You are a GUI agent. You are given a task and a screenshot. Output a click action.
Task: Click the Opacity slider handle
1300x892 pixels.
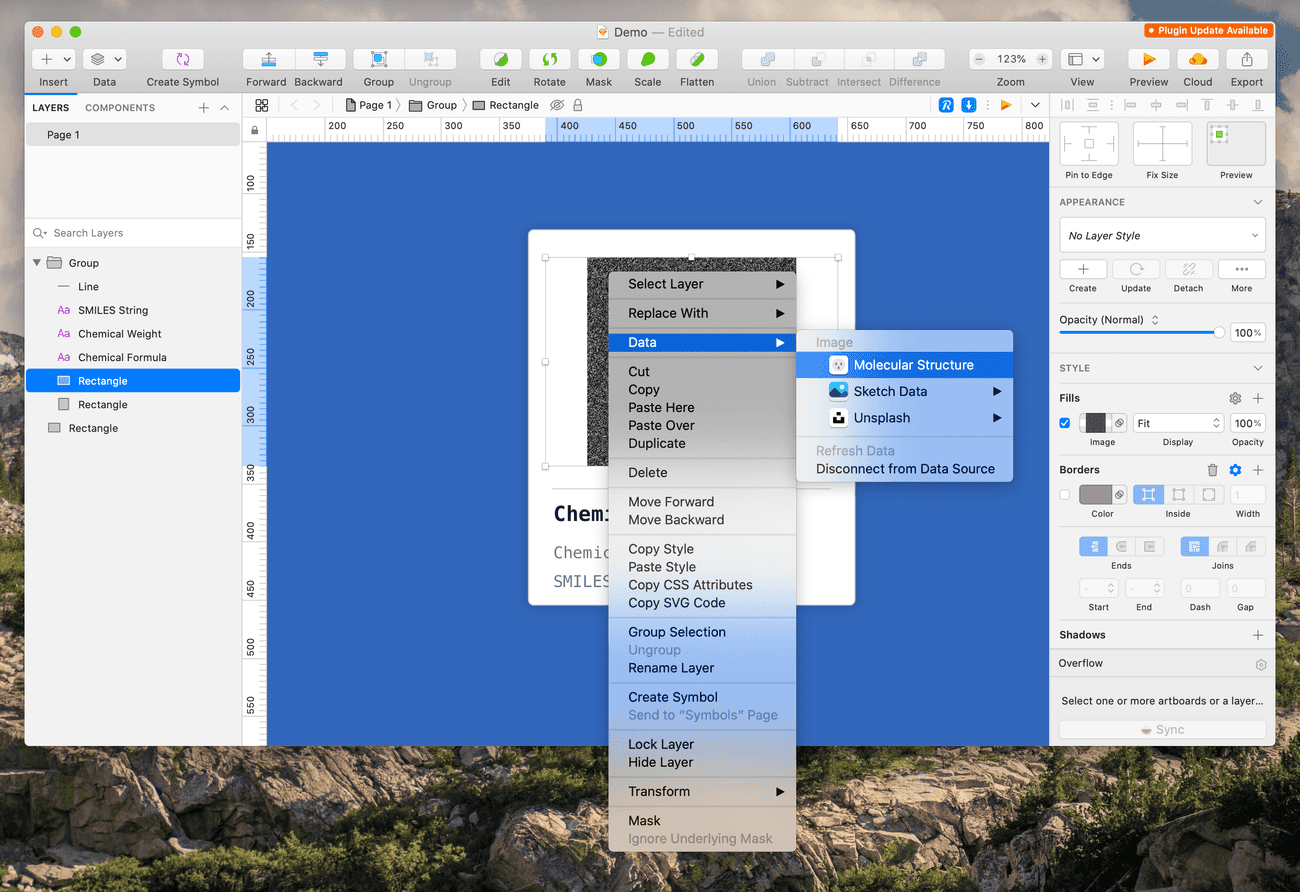pos(1218,333)
